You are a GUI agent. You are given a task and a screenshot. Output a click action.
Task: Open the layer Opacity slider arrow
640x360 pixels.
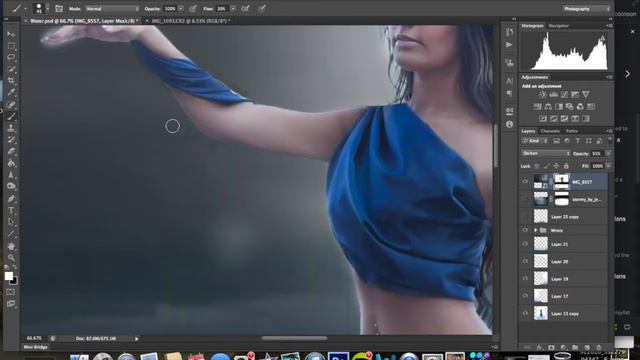coord(608,153)
